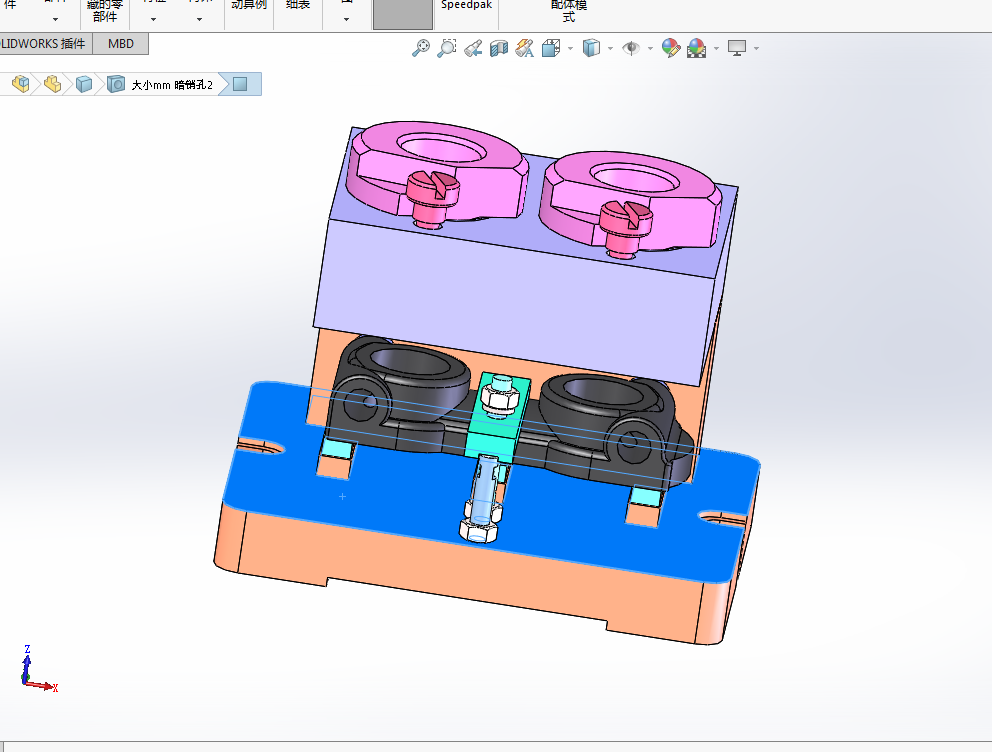Expand the Display Style dropdown arrow

tap(610, 49)
